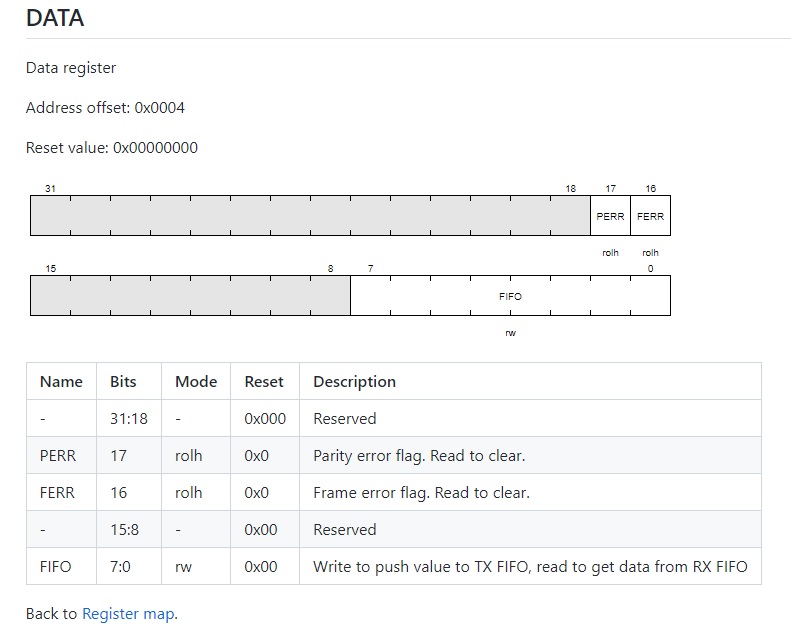Screen dimensions: 791x636
Task: Click the PERR bit field in diagram
Action: pos(610,216)
